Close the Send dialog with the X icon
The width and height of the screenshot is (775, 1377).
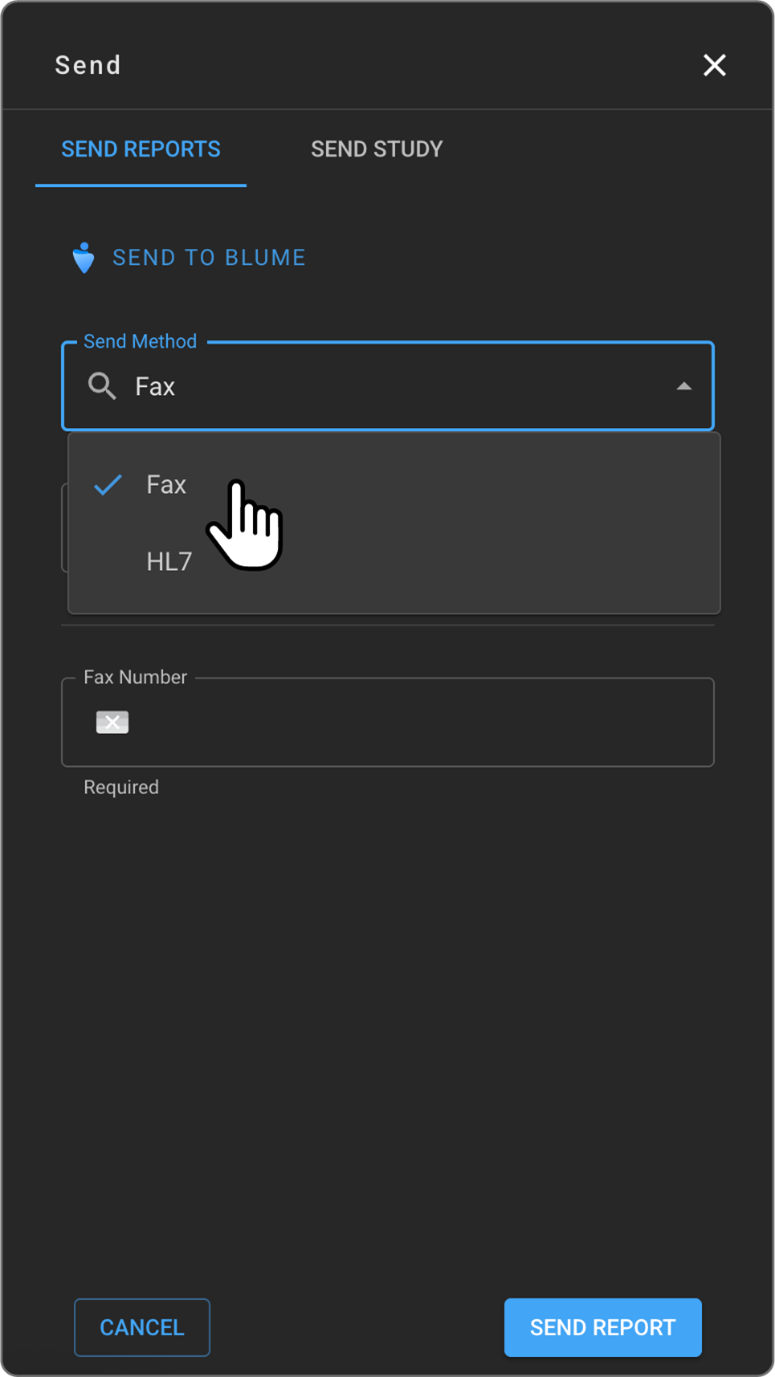[x=714, y=65]
